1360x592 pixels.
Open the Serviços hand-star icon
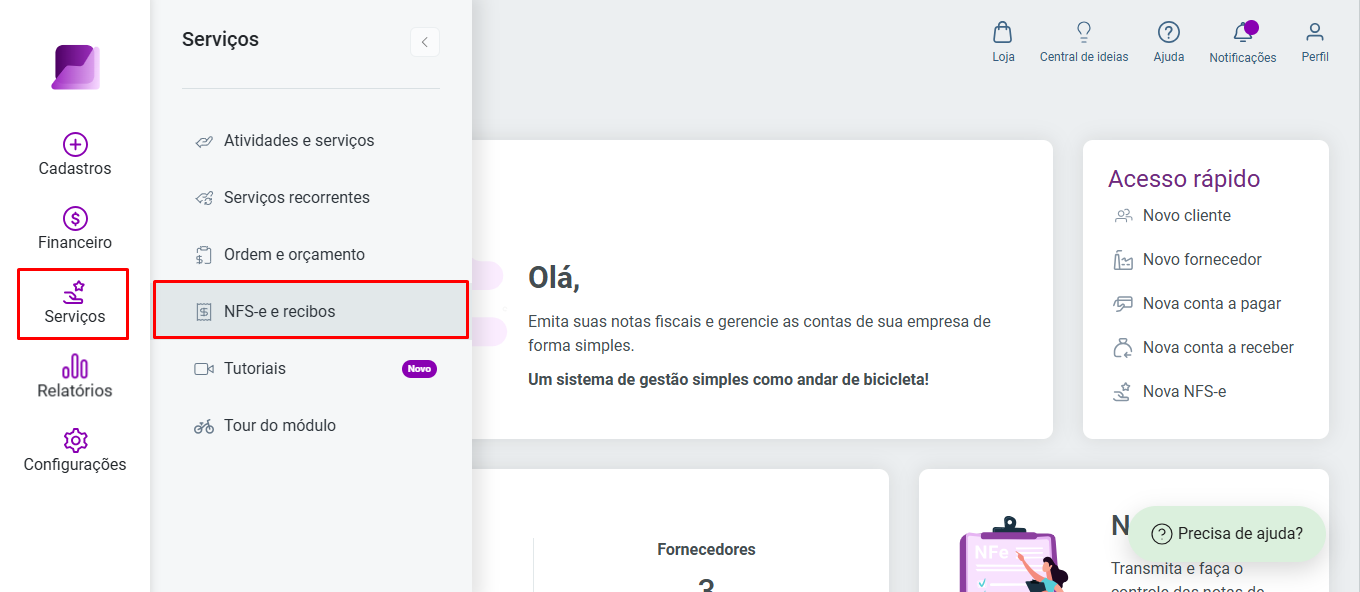tap(75, 293)
